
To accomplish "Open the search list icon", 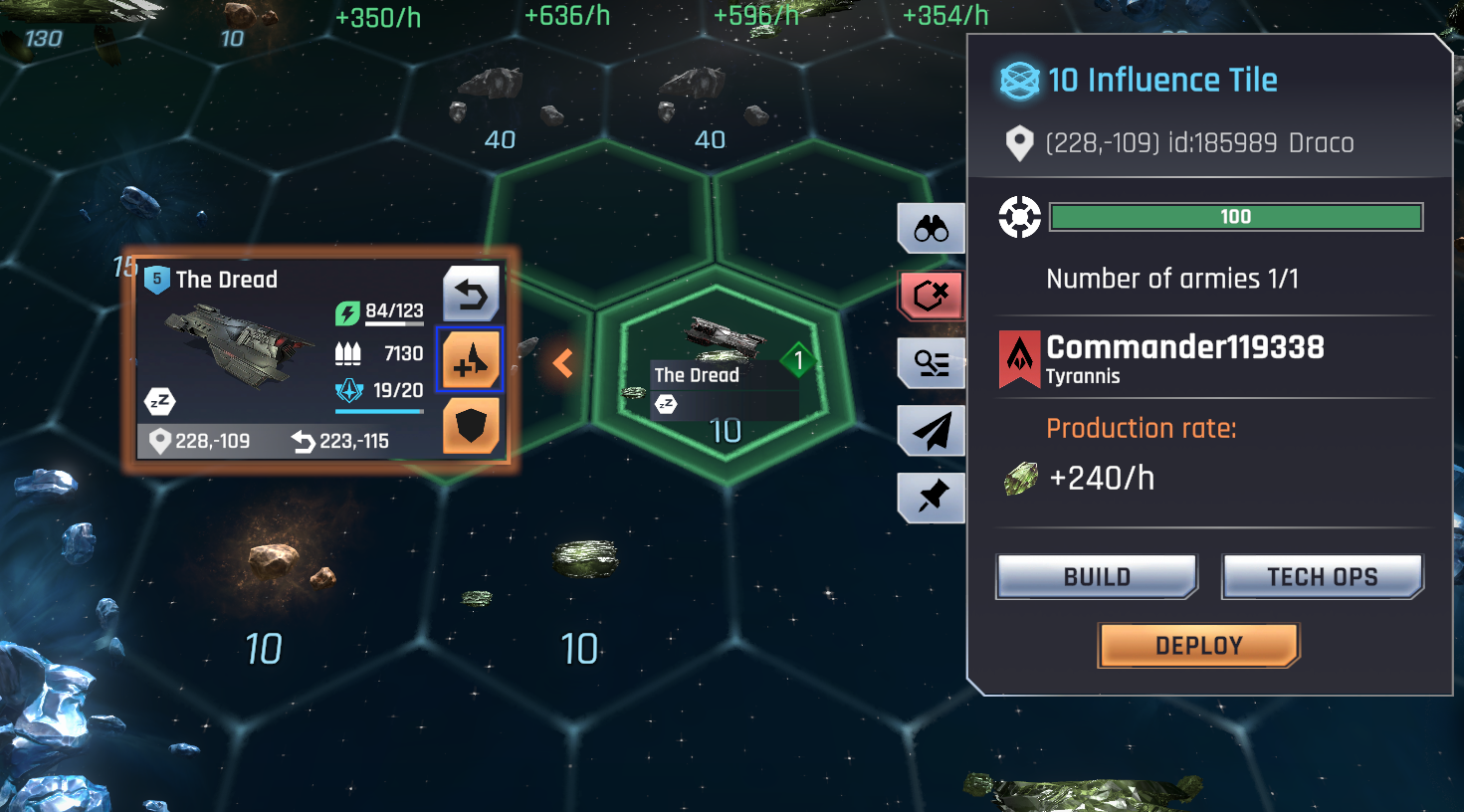I will [x=932, y=363].
